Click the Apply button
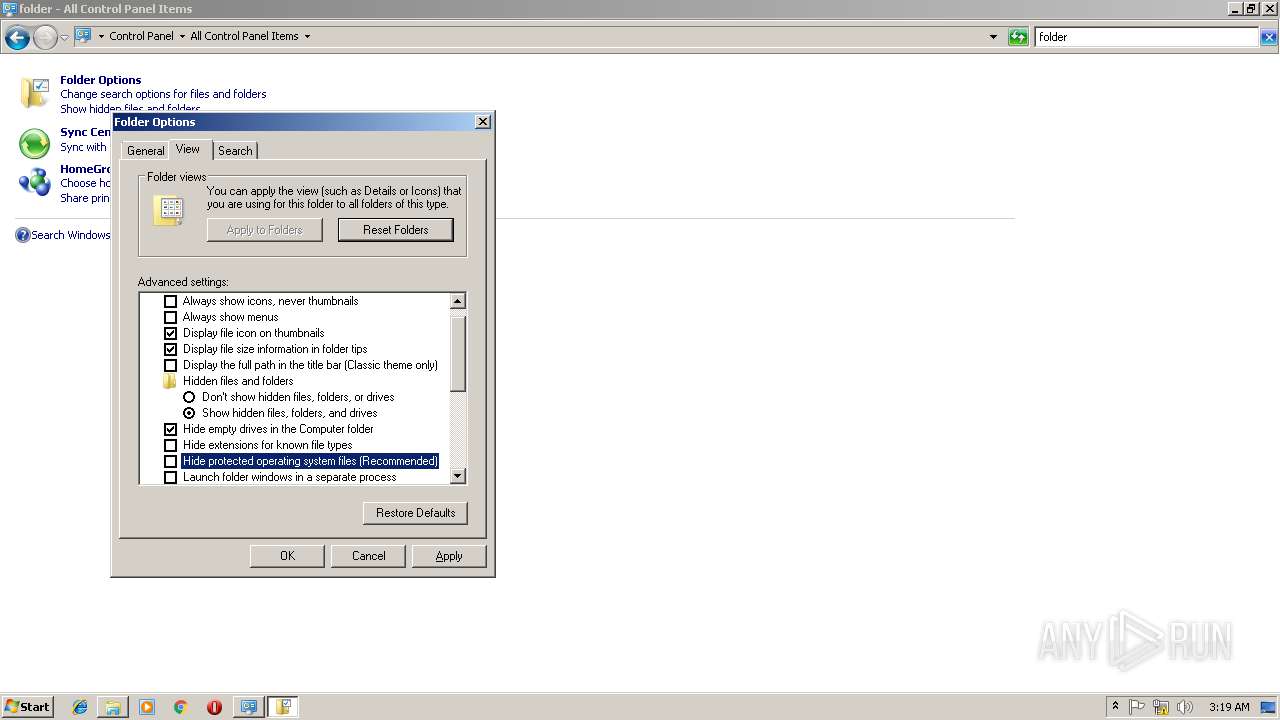 point(449,556)
